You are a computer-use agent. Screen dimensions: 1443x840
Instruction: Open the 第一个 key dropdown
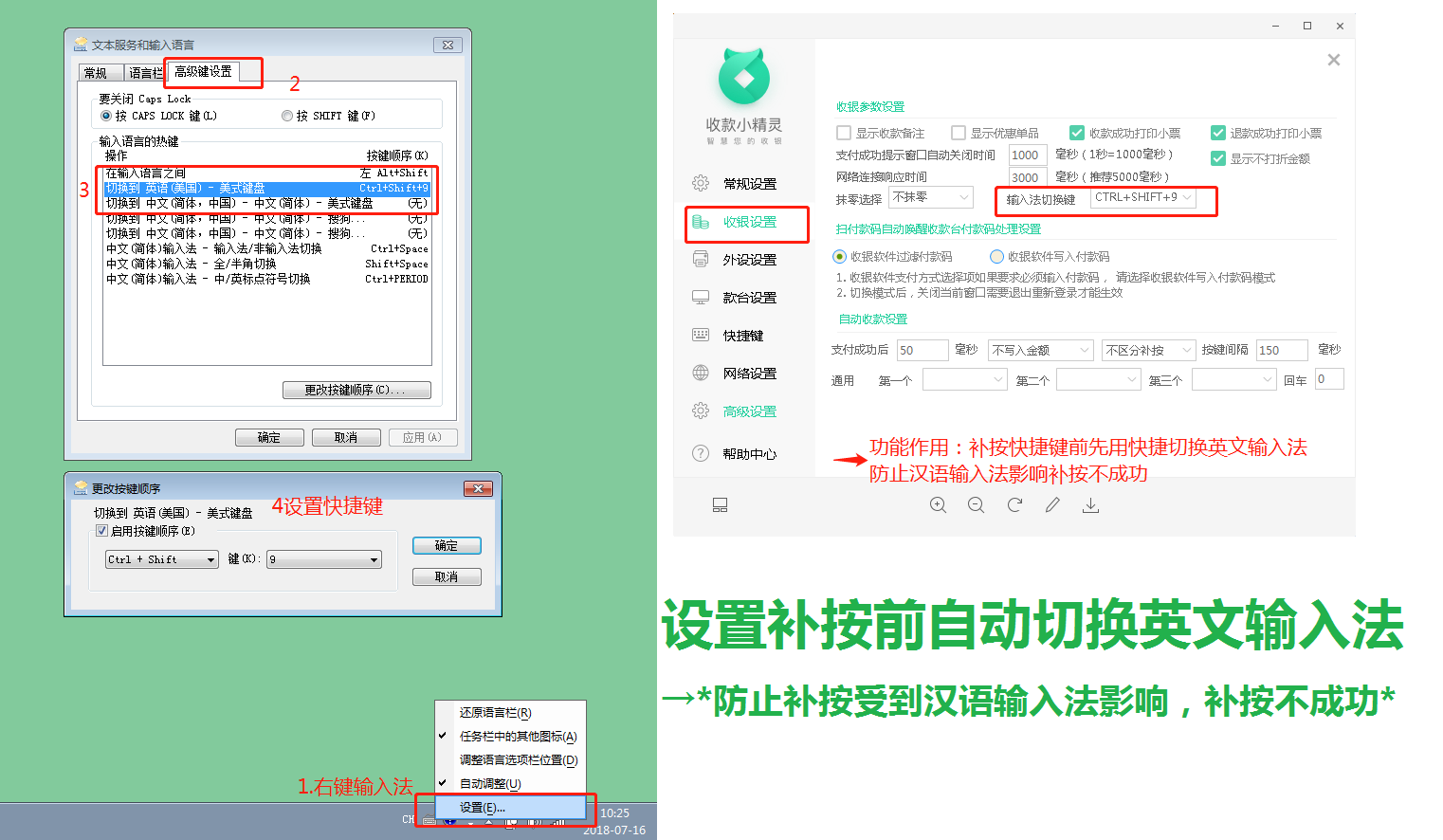[965, 379]
